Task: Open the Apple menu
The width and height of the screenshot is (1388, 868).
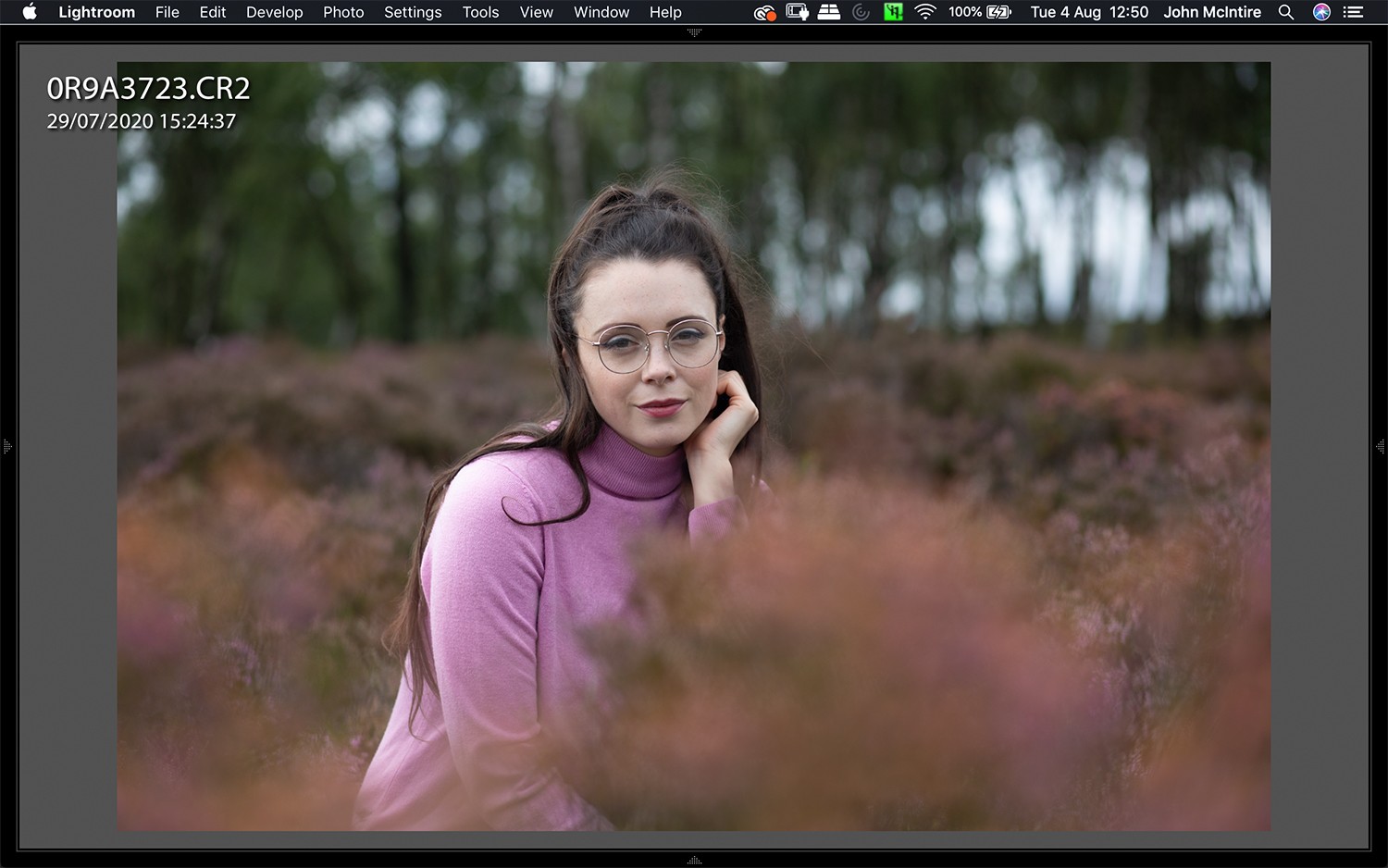Action: coord(28,12)
